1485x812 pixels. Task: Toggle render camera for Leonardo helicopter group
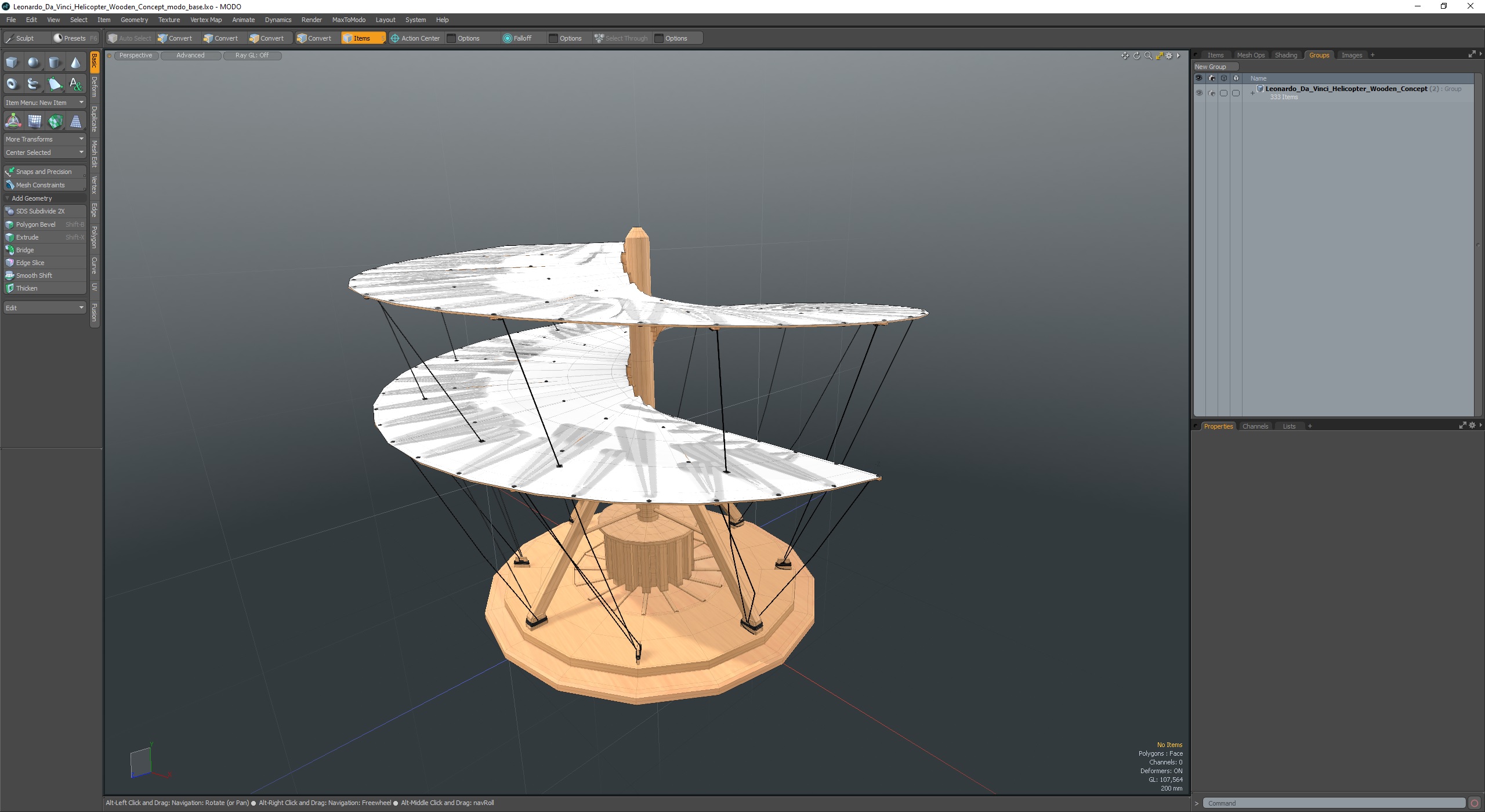(x=1211, y=93)
